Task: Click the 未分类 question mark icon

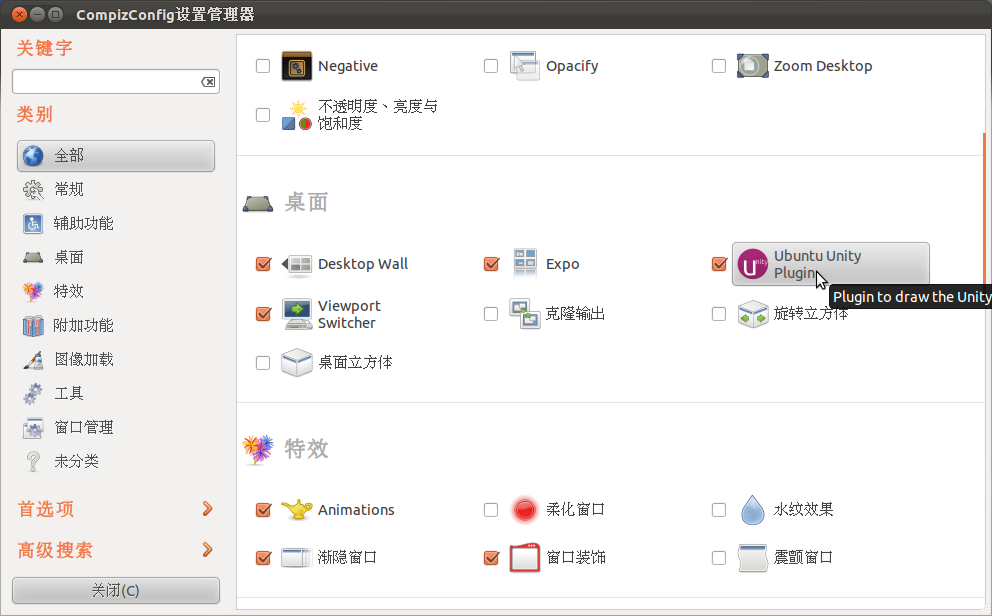Action: (33, 462)
